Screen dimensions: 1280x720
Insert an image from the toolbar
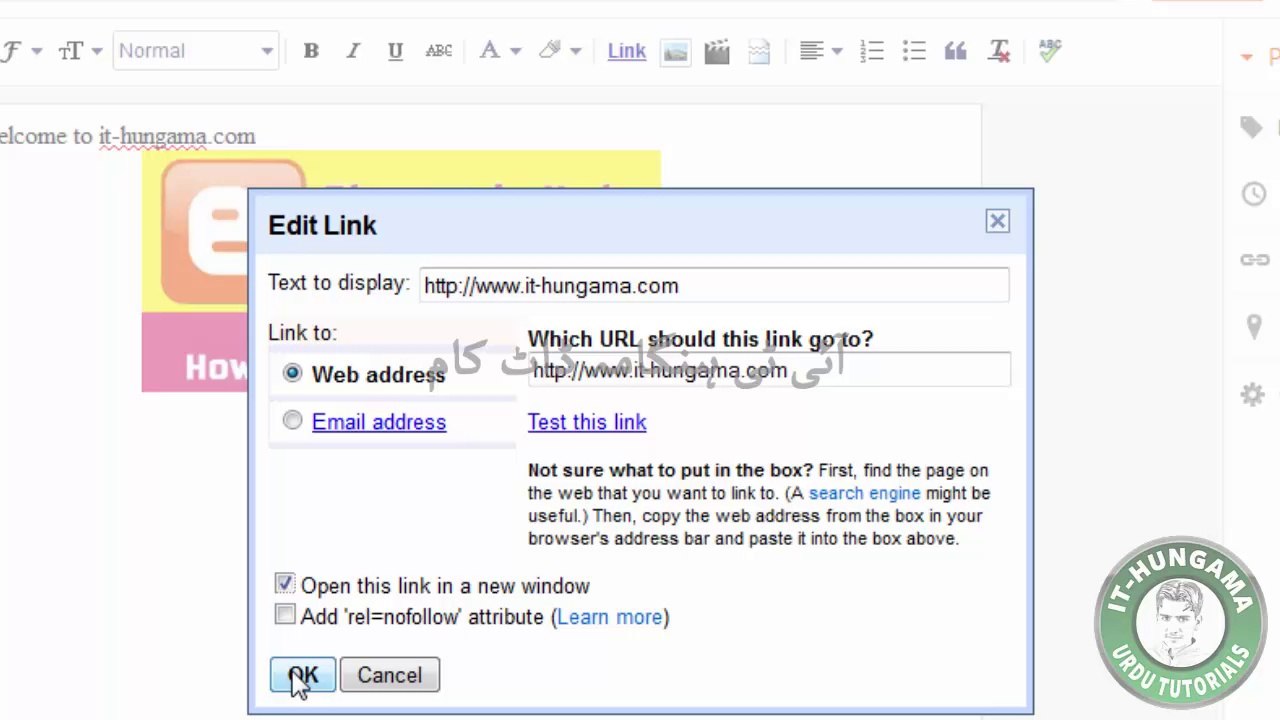[x=675, y=51]
